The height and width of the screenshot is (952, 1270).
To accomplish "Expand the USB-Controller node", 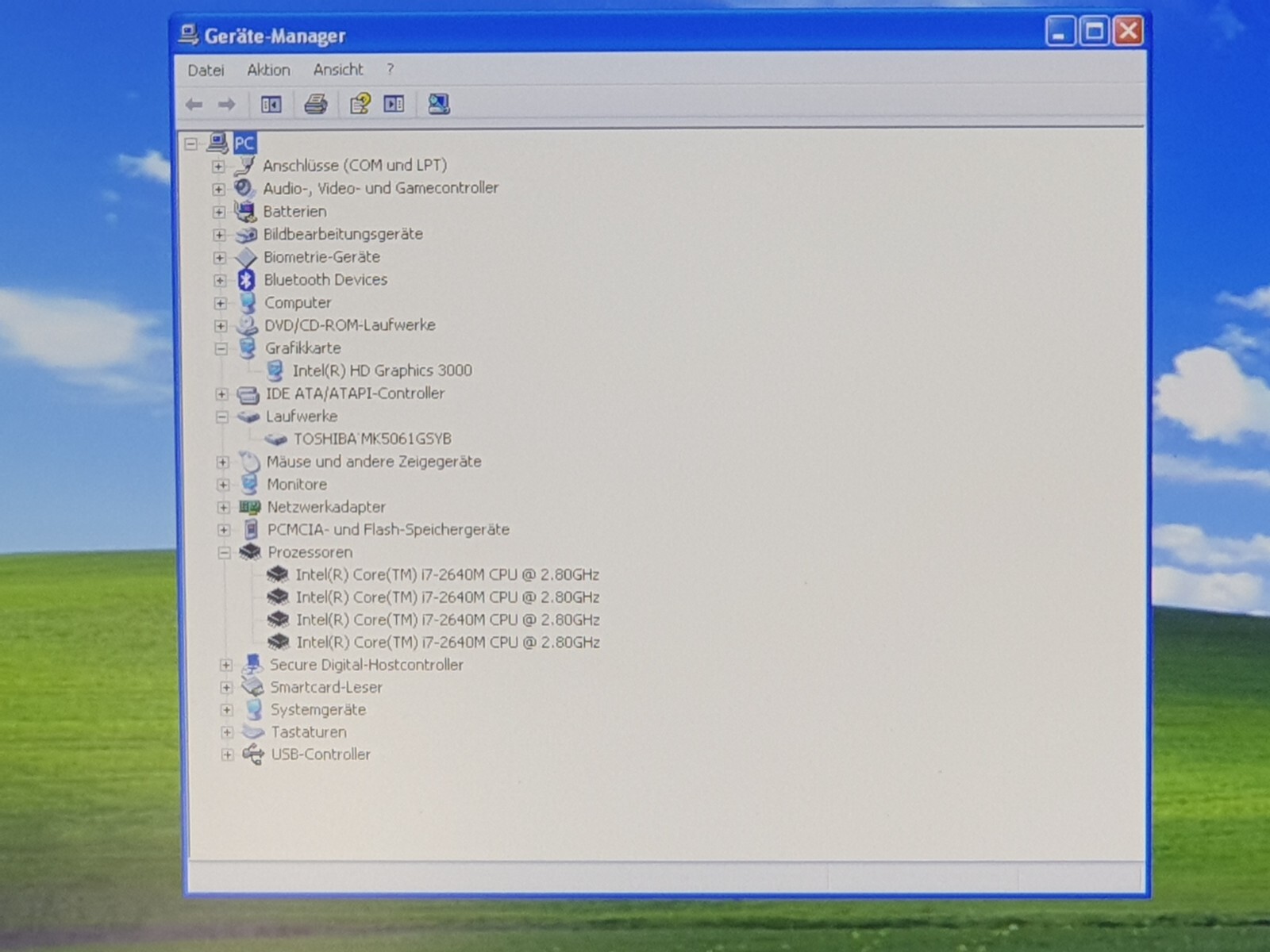I will coord(227,754).
